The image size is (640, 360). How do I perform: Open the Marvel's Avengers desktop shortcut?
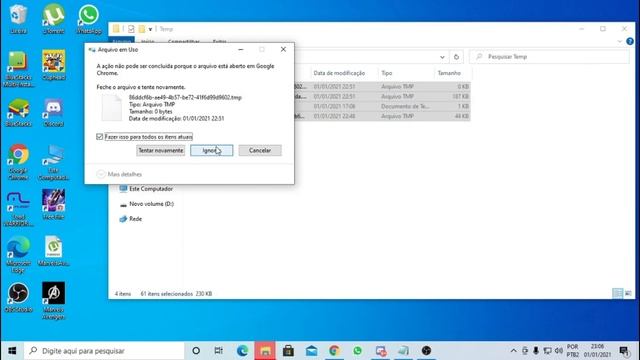53,300
